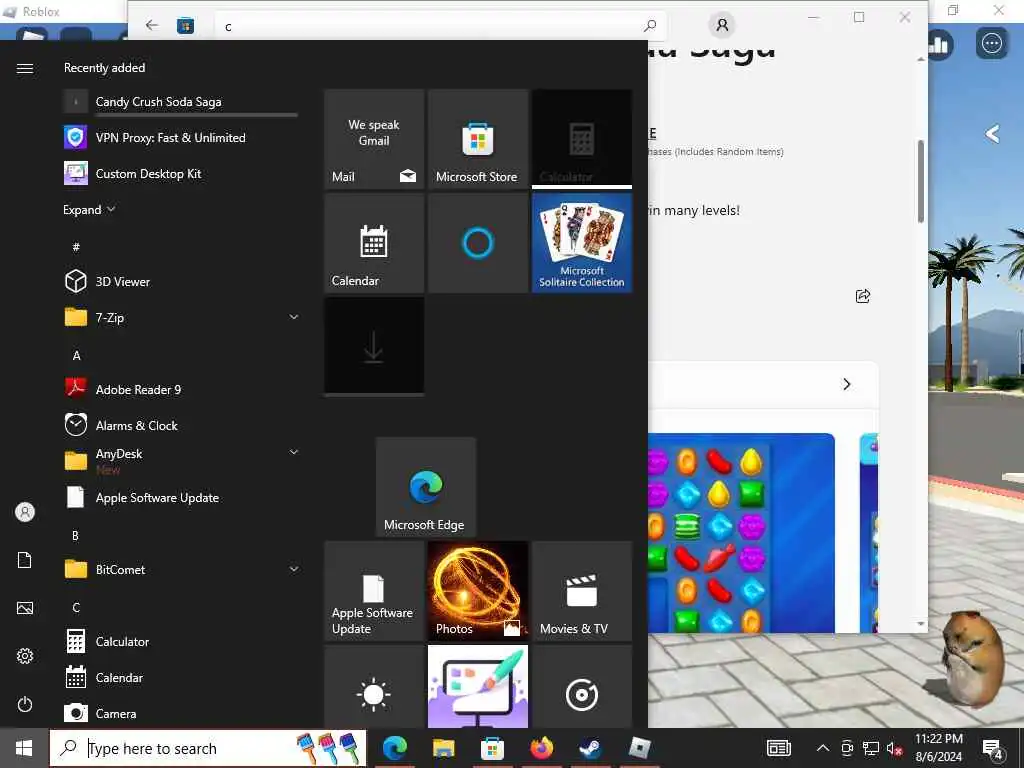1024x768 pixels.
Task: Open Microsoft Store account profile
Action: tap(722, 25)
